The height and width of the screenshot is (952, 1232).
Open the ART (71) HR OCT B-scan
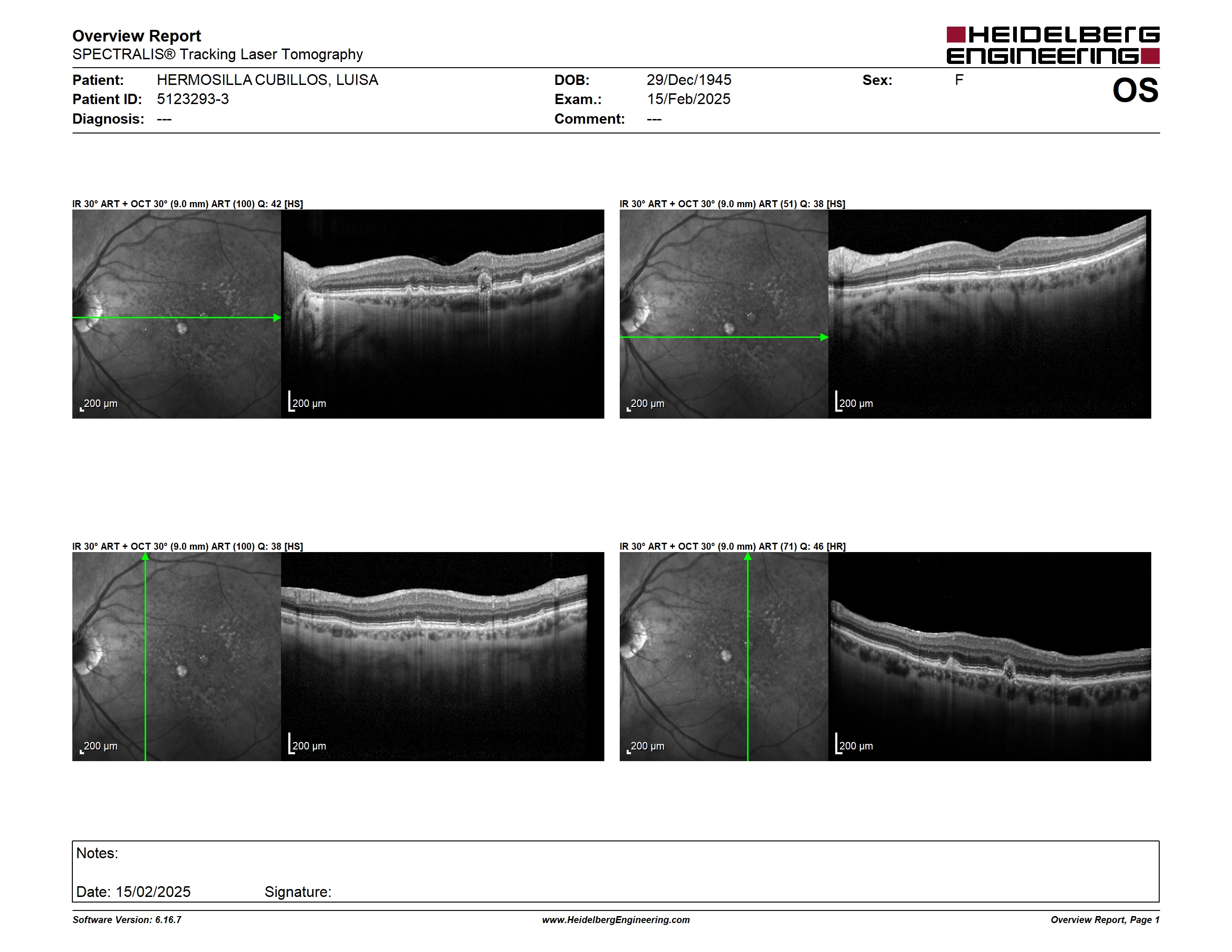pyautogui.click(x=989, y=657)
